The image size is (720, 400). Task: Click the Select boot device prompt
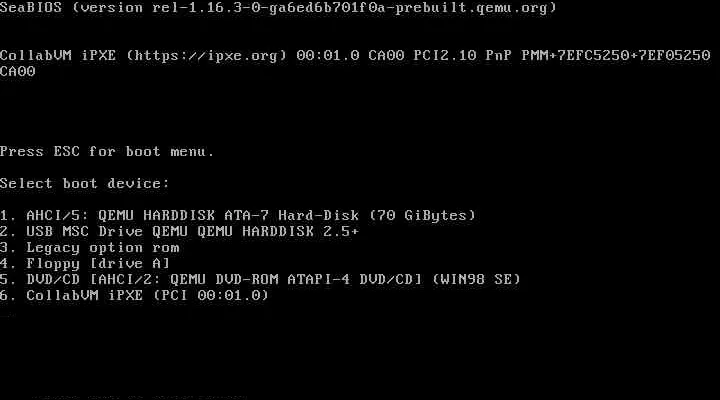click(85, 184)
